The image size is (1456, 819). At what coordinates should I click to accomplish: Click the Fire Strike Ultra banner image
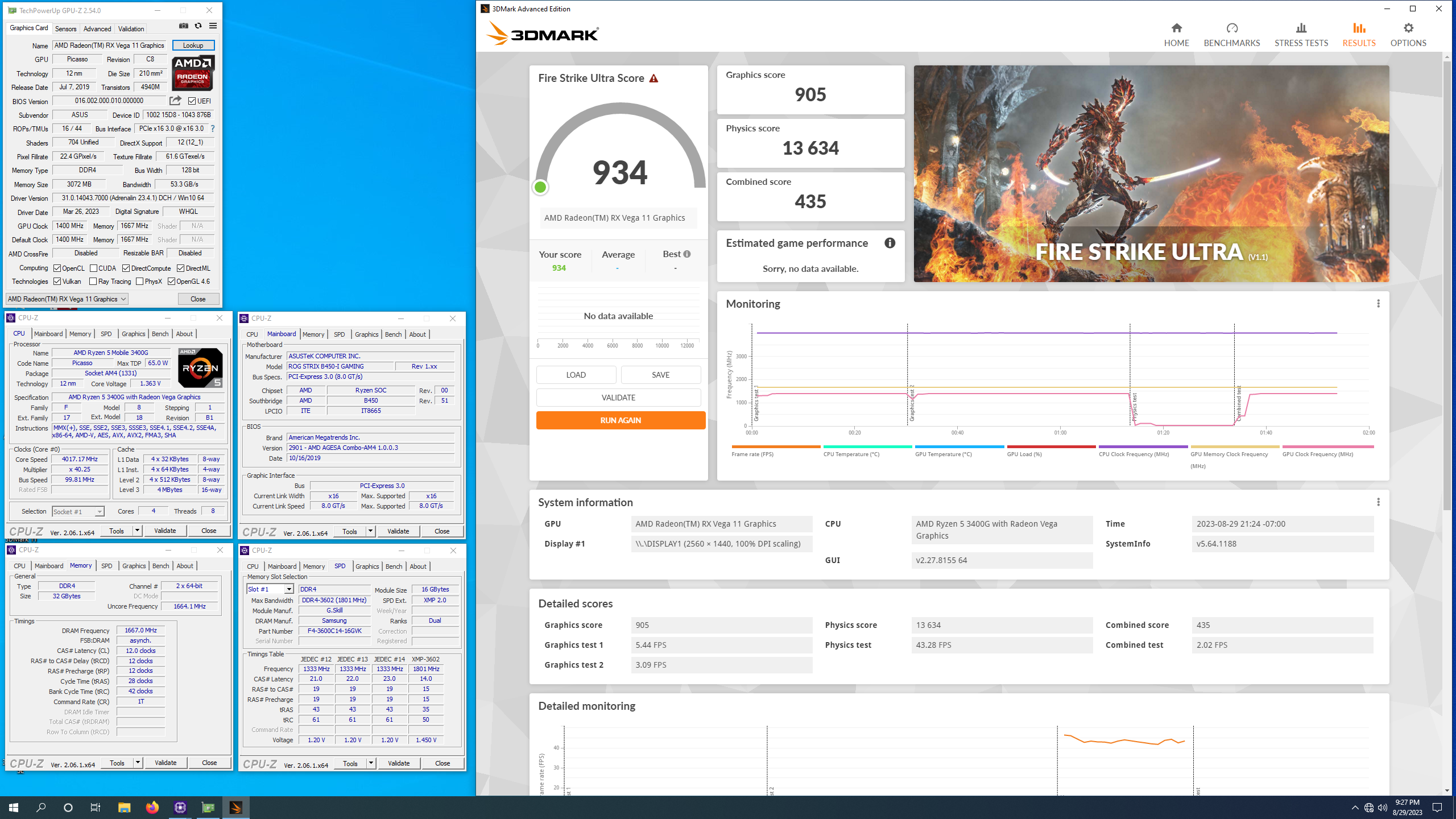coord(1151,173)
